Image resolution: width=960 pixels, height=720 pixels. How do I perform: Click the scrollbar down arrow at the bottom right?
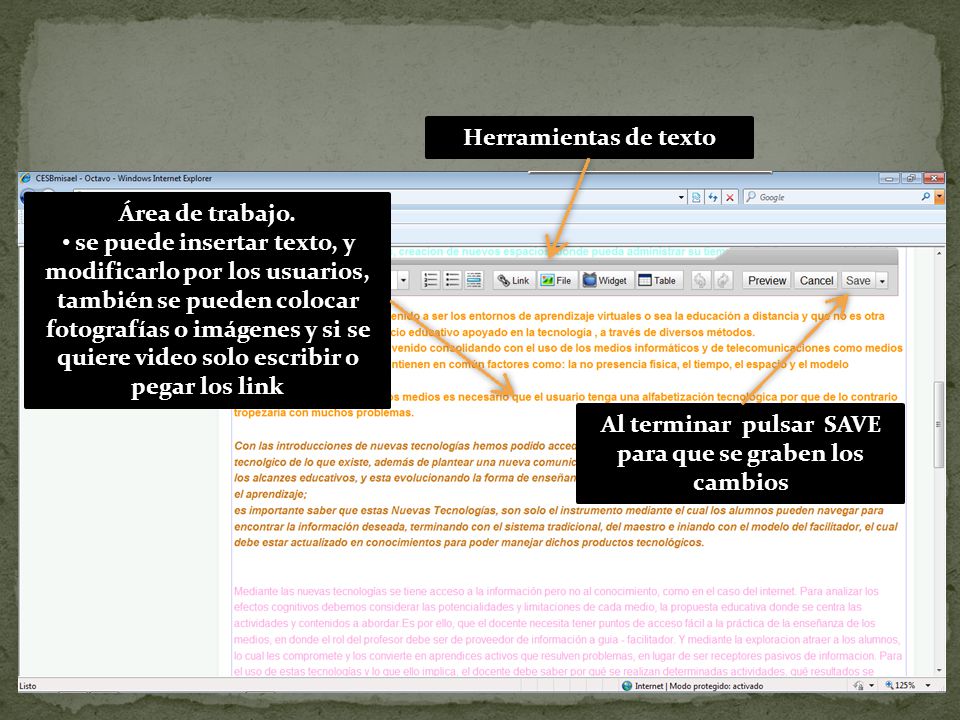939,670
